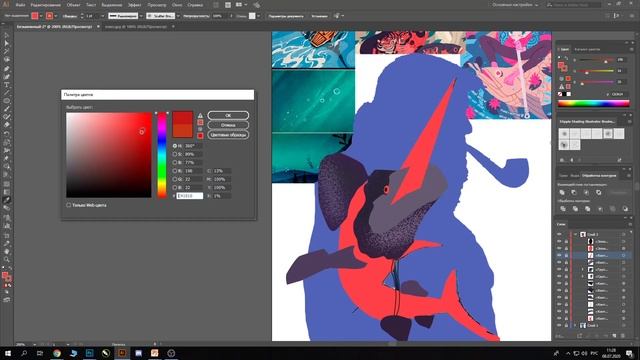This screenshot has width=640, height=360.
Task: Open the graphic style swatch dropdown
Action: (x=258, y=16)
